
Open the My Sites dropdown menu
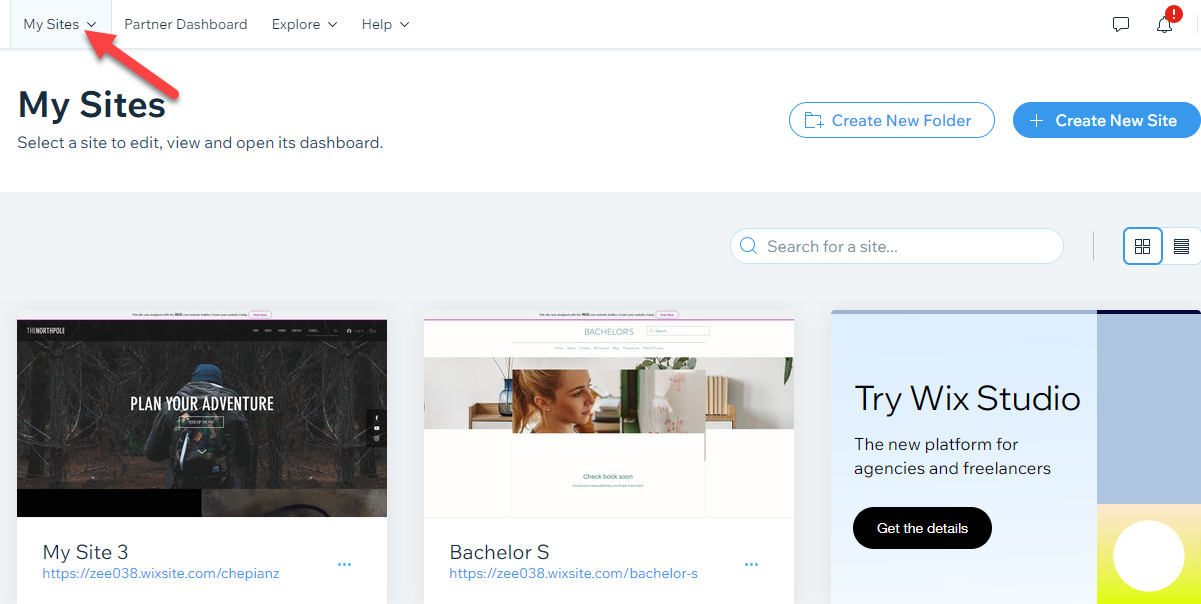[60, 24]
